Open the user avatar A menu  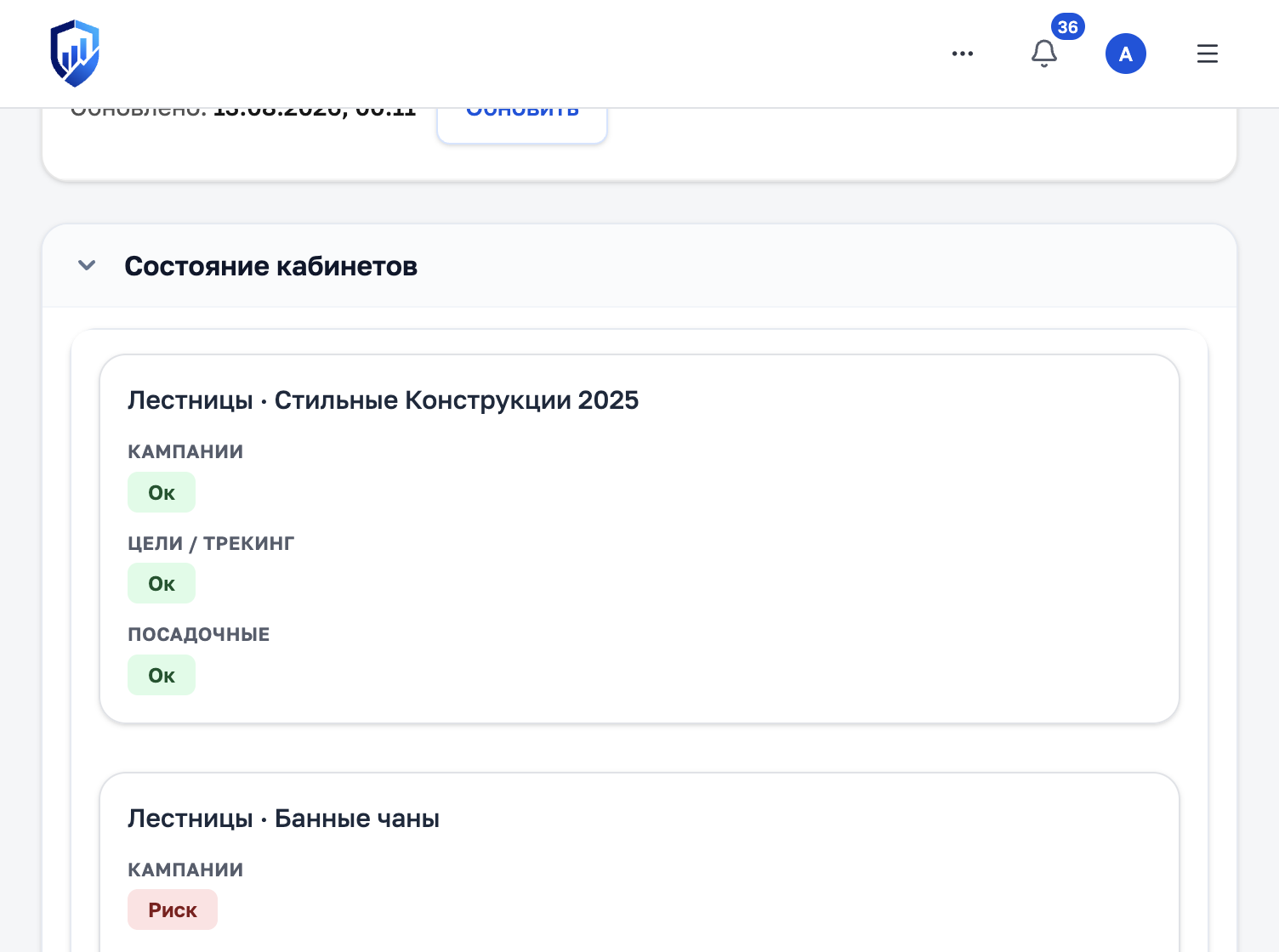pyautogui.click(x=1126, y=54)
